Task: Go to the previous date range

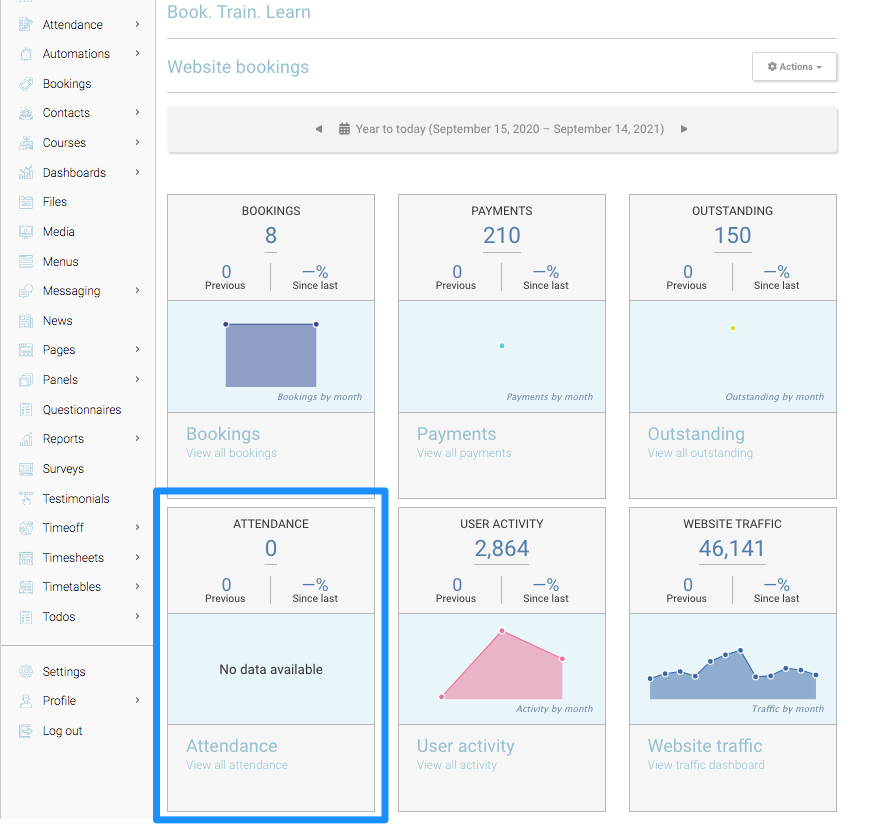Action: coord(319,129)
